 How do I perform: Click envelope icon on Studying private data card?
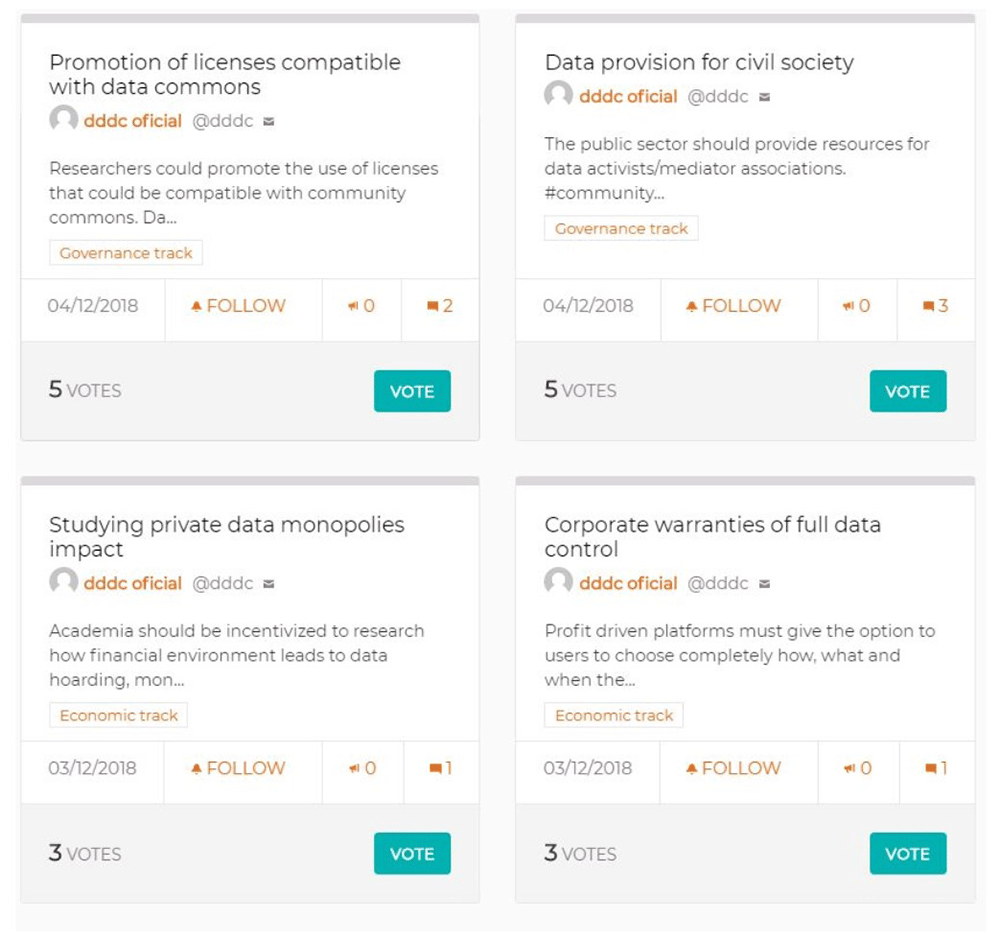[x=268, y=584]
